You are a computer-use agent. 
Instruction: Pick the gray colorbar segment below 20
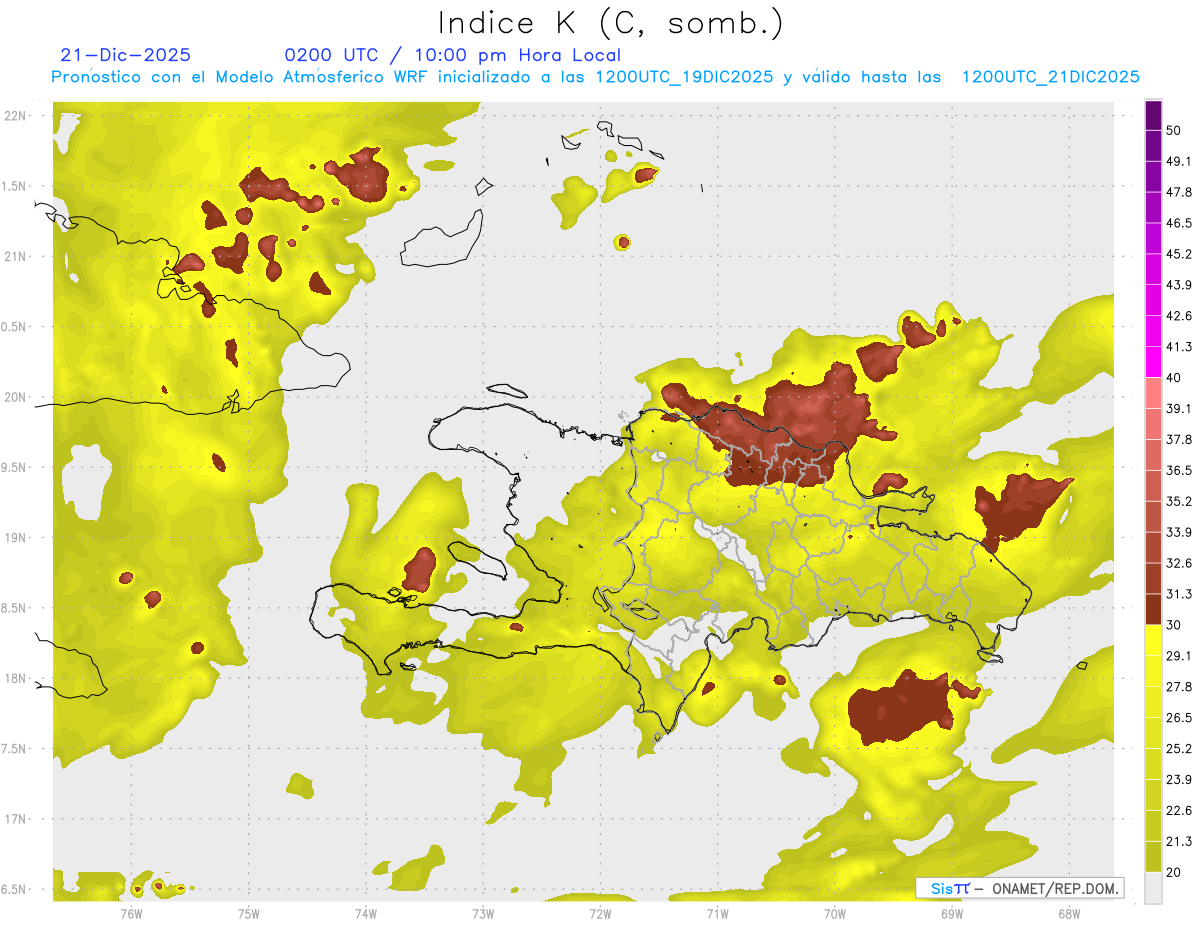[1153, 888]
